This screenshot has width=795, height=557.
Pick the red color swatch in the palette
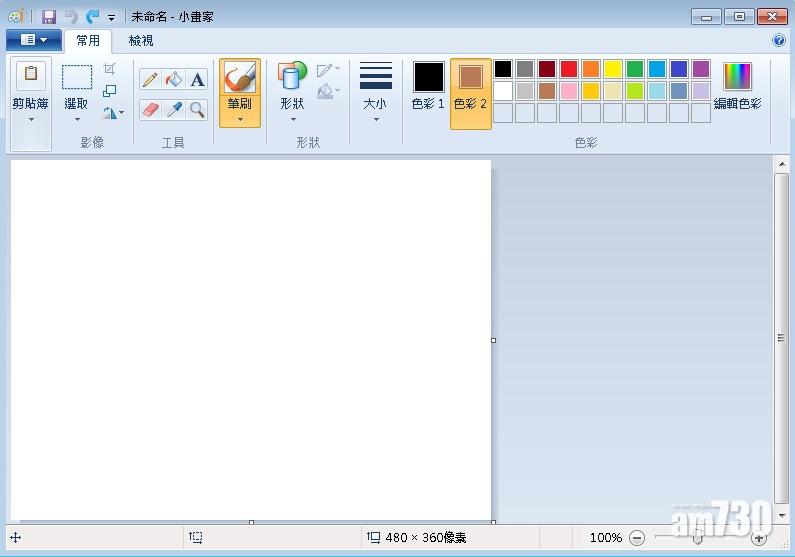(x=569, y=69)
